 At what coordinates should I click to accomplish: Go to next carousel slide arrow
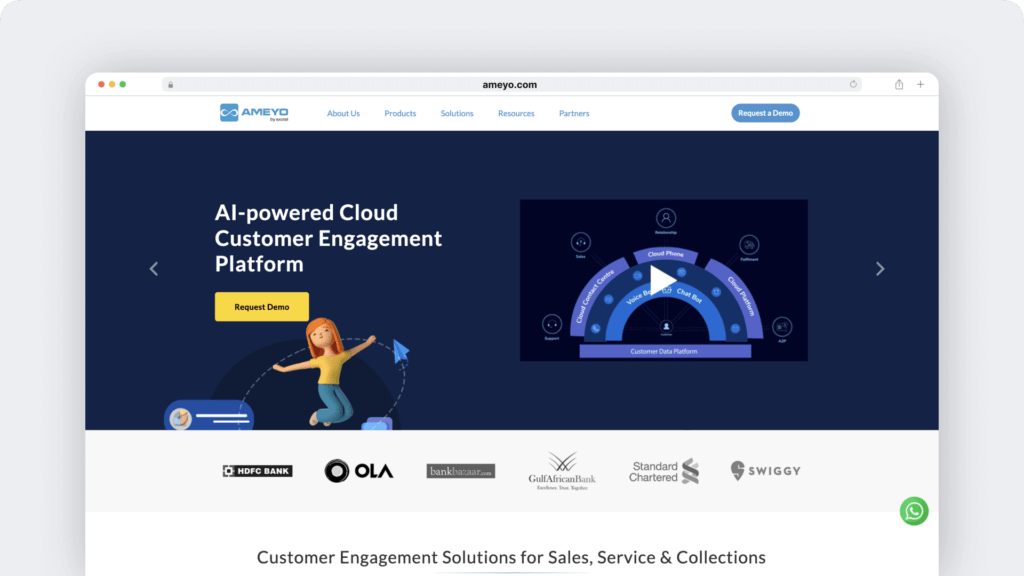tap(880, 269)
